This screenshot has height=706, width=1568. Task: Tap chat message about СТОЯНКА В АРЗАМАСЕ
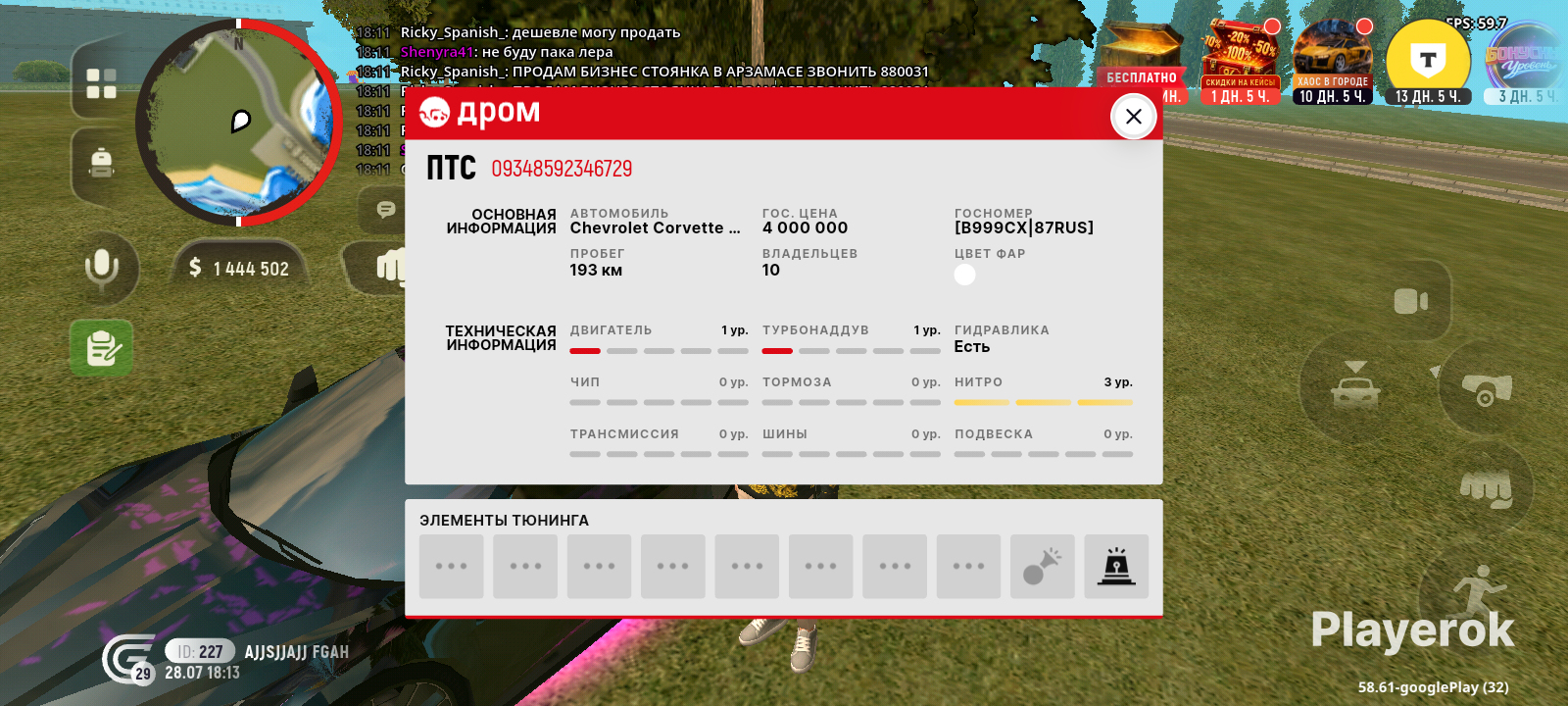(x=664, y=72)
